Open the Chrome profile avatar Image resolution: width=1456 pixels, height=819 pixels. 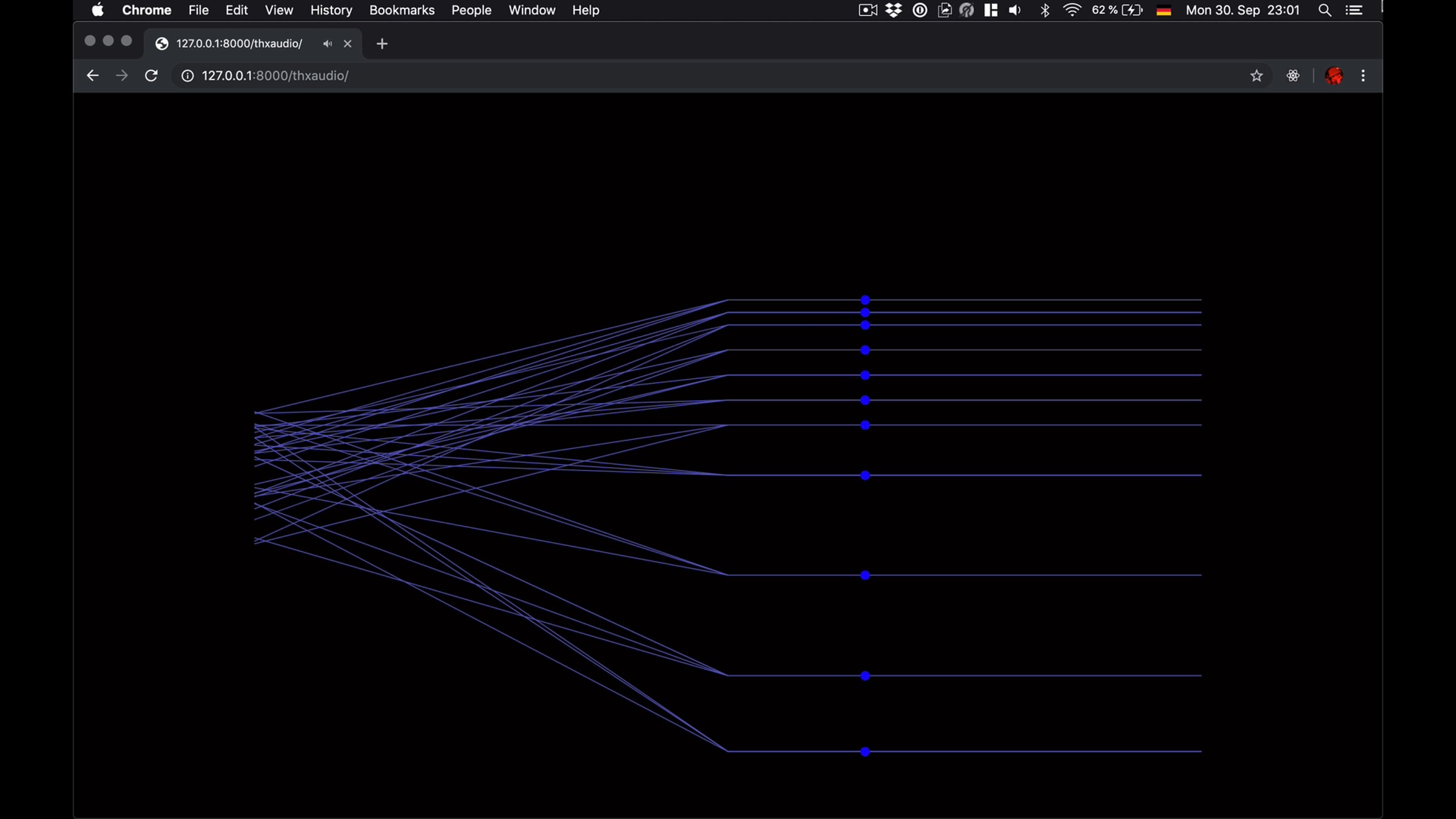click(1333, 75)
